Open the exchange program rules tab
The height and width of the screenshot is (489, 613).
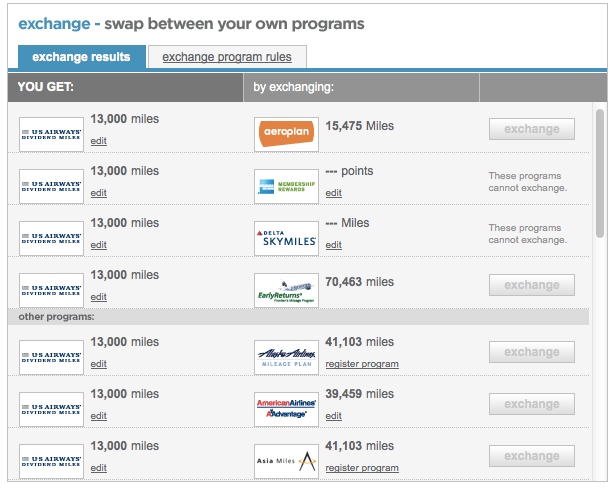pos(227,57)
